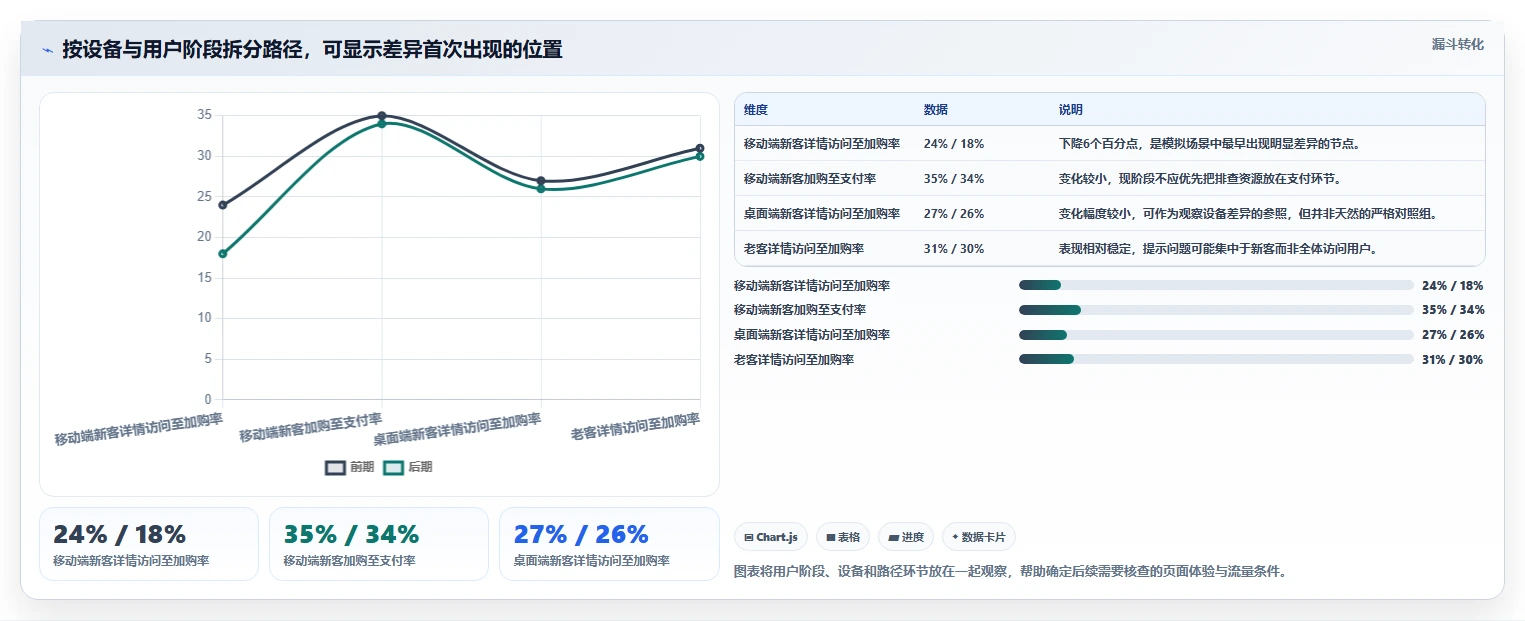Click the note starting 下降6个百分点
1525x621 pixels.
[x=1208, y=144]
